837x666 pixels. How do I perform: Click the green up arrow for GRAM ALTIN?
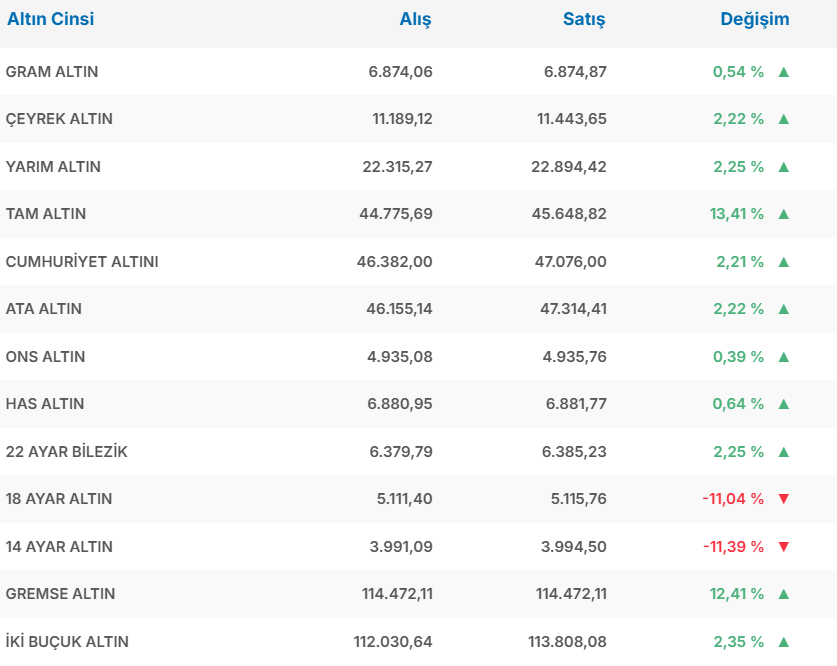[x=783, y=72]
